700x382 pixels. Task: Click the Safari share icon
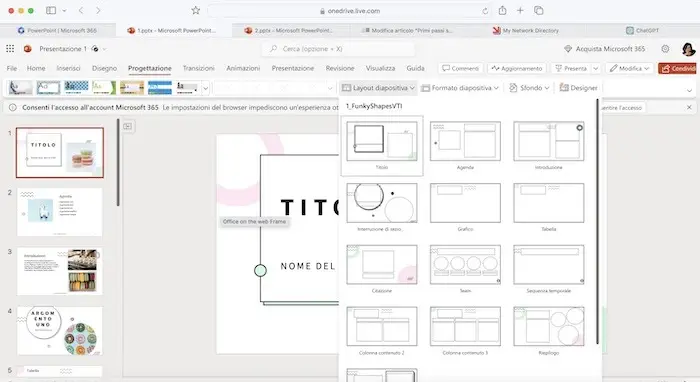point(503,10)
